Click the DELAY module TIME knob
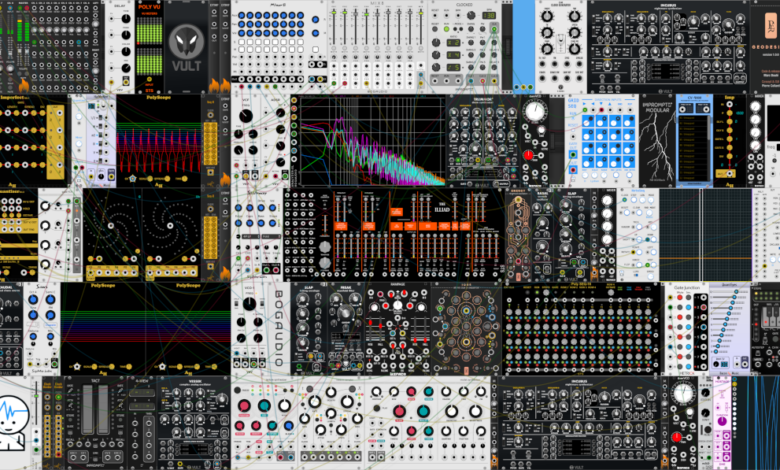Screen dimensions: 780x470 126,19
